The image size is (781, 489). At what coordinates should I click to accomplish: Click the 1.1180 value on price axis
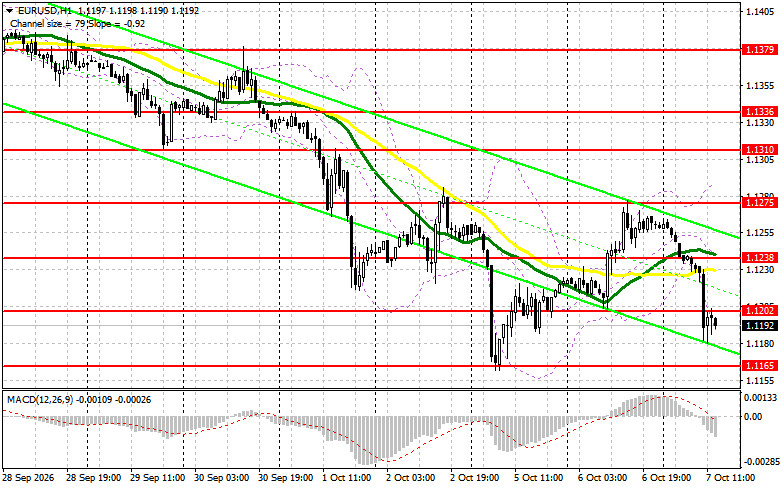(x=760, y=344)
